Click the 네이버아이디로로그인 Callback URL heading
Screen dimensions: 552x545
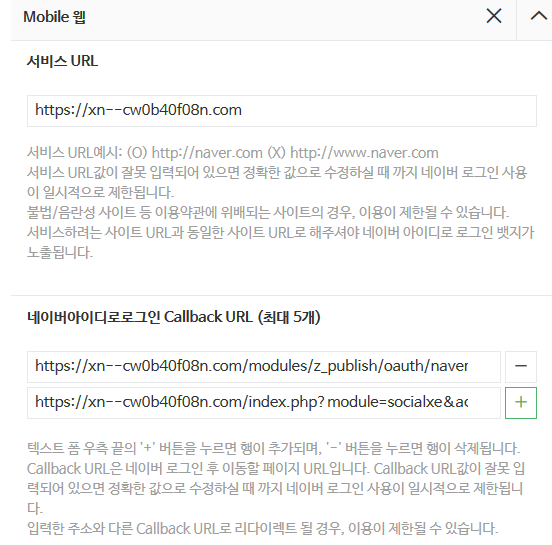tap(174, 317)
